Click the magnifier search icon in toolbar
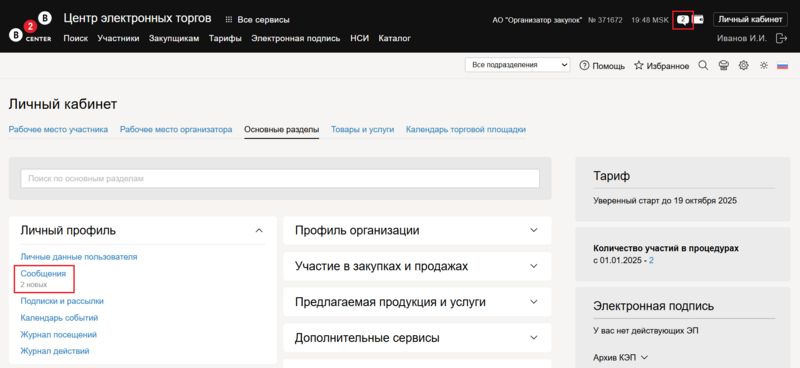The image size is (800, 368). coord(703,65)
